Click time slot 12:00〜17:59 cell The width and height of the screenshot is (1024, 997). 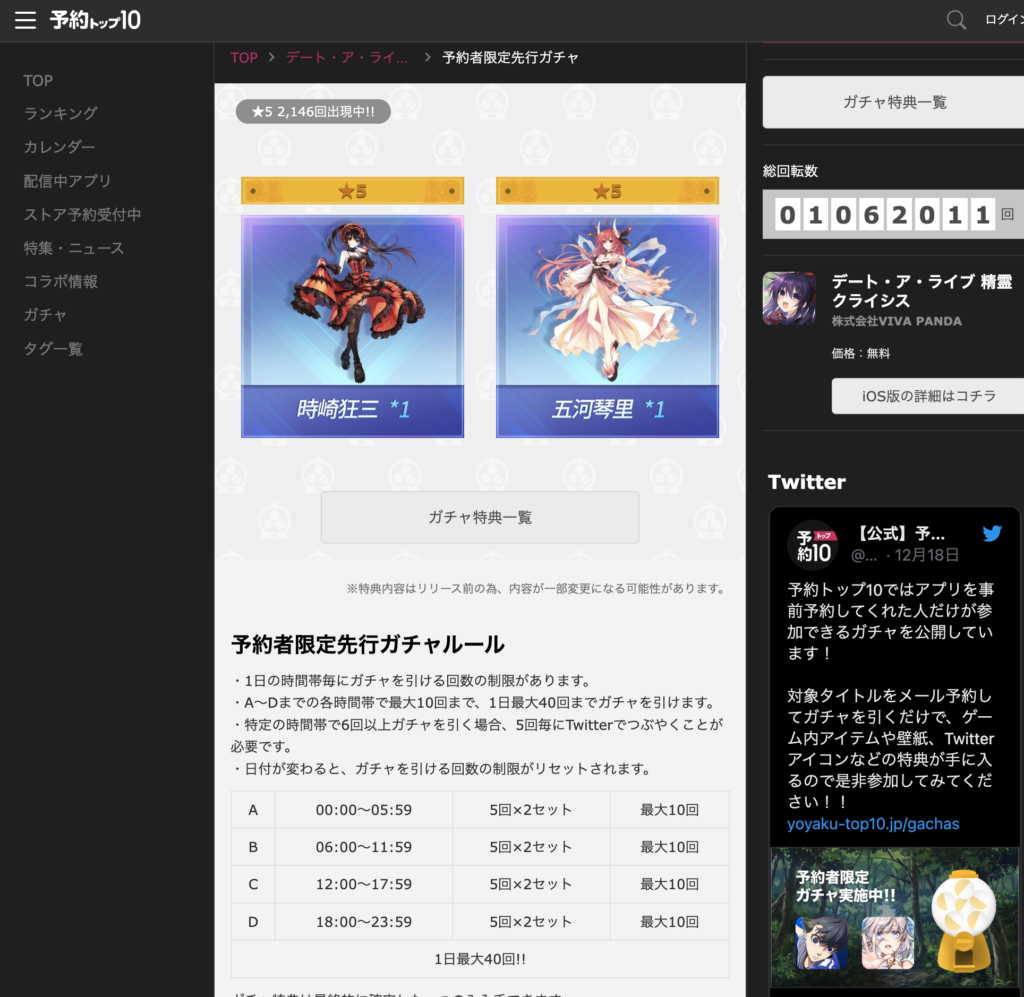coord(364,884)
